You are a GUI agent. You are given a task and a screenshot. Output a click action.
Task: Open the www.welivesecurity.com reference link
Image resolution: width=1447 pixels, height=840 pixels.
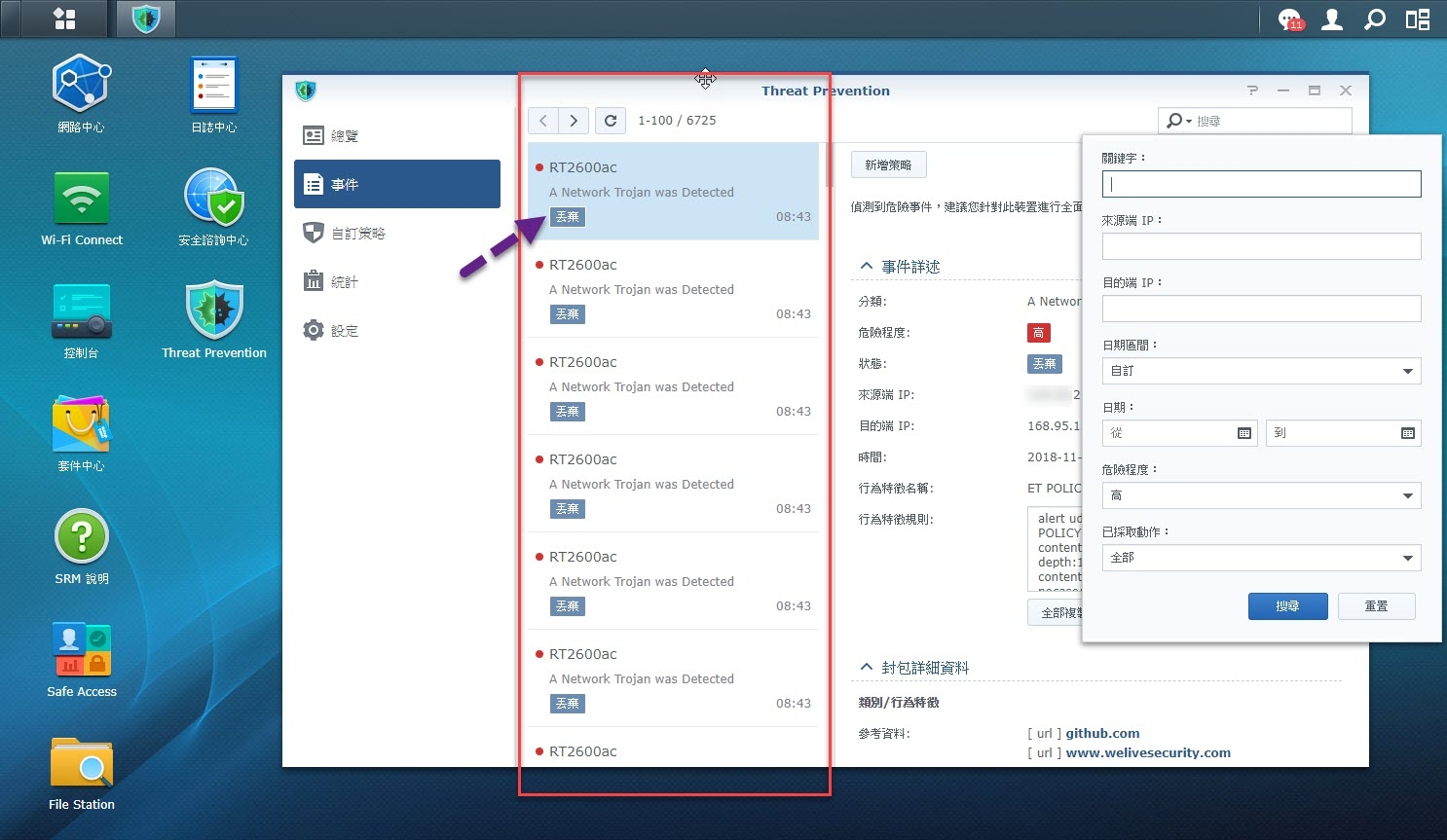click(x=1148, y=753)
